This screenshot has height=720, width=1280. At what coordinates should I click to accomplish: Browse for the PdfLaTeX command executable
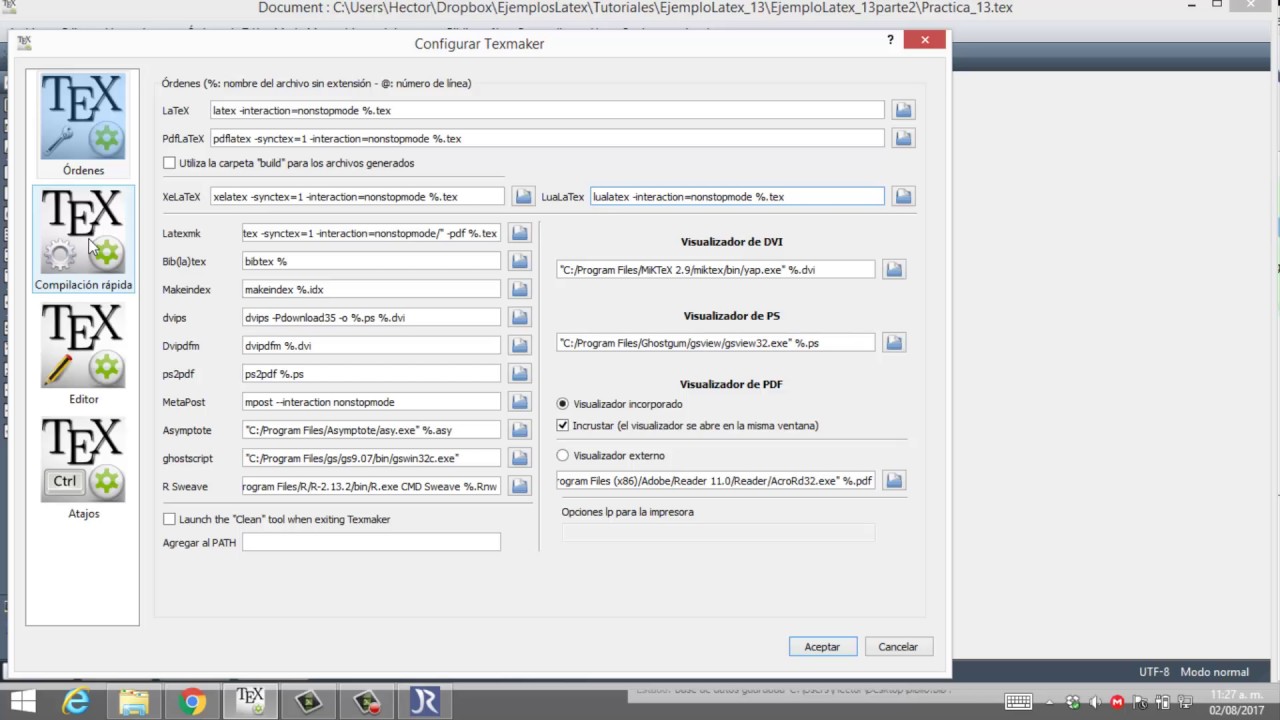(x=903, y=138)
